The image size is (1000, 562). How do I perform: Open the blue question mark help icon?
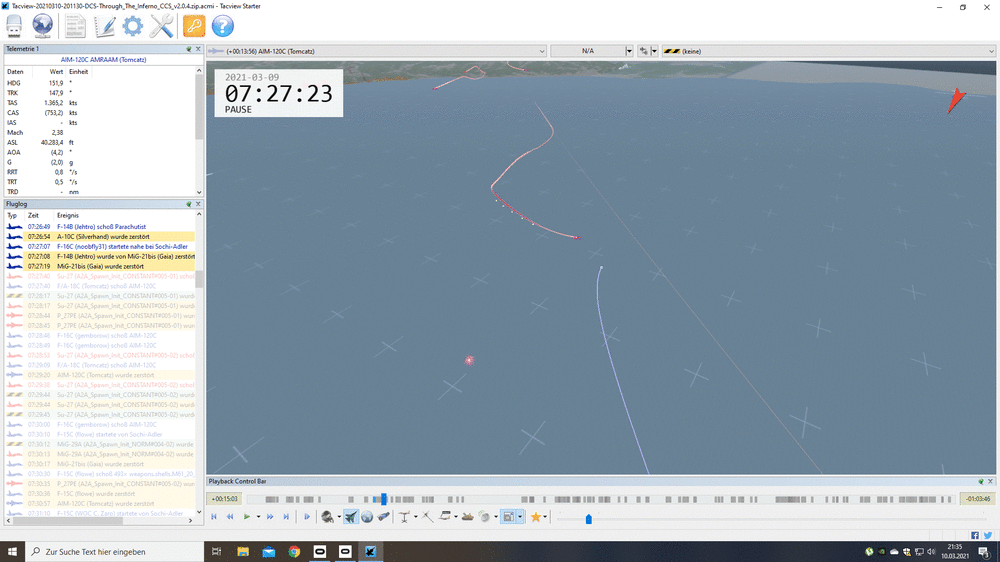coord(223,26)
